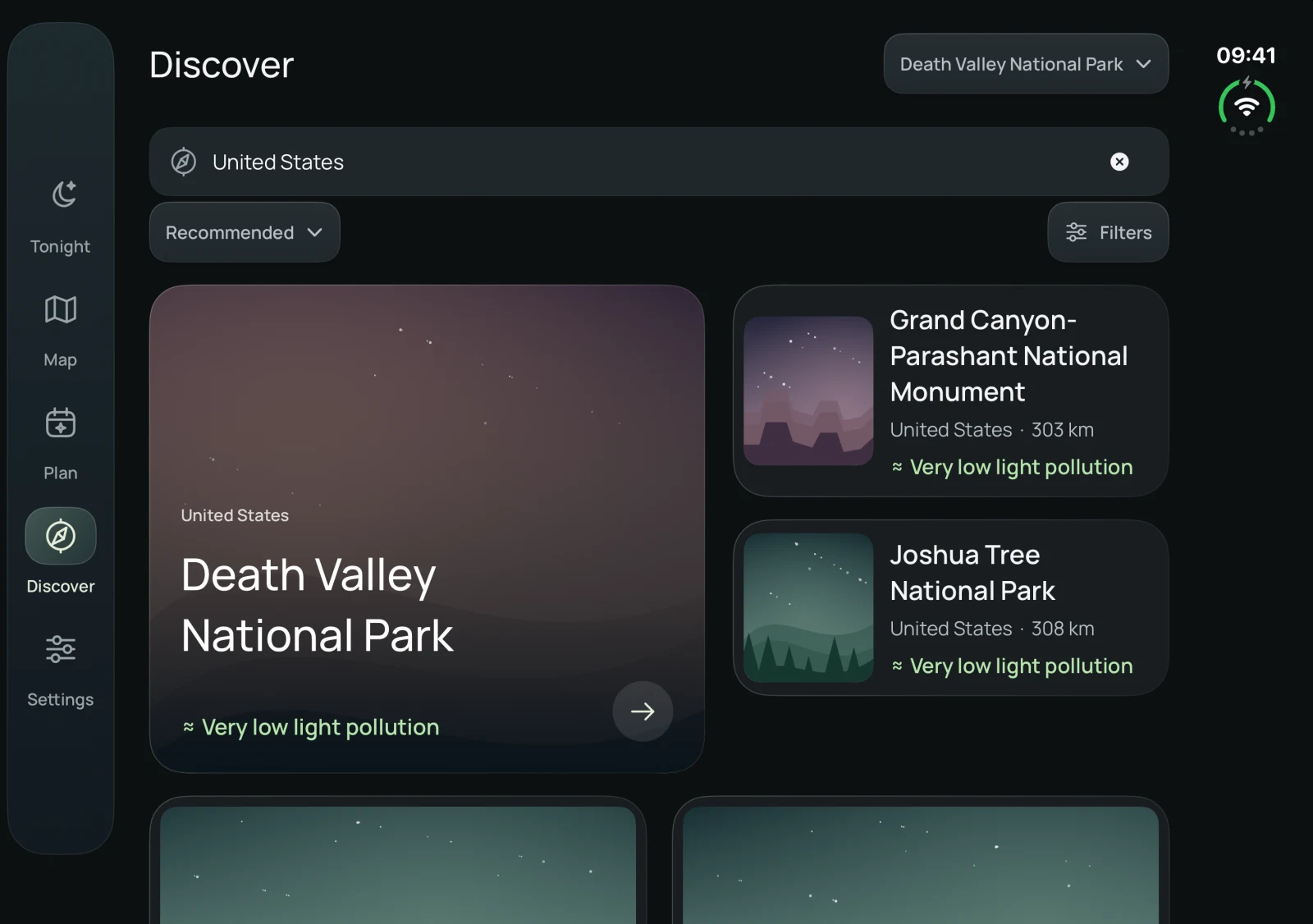Click the Death Valley National Park card title
The width and height of the screenshot is (1313, 924).
(317, 605)
